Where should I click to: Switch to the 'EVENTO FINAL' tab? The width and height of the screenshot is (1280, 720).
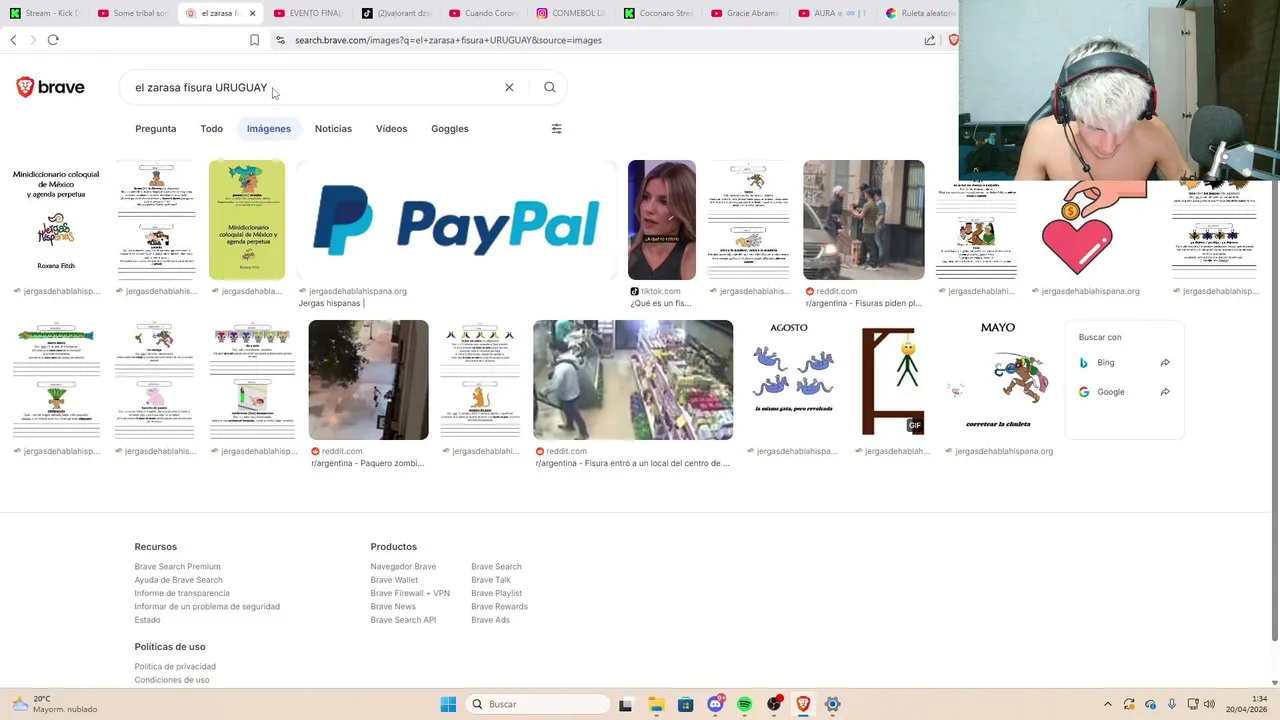308,13
